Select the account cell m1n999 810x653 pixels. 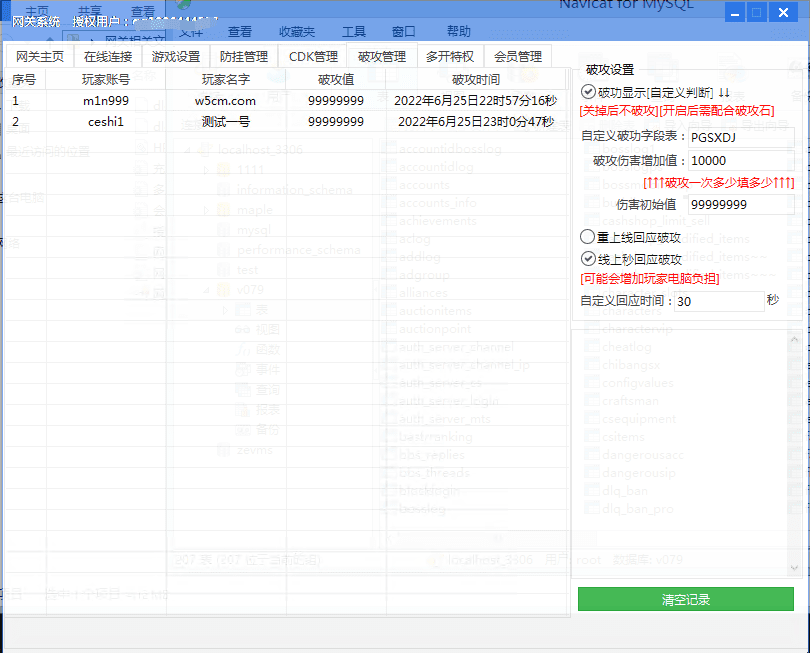click(106, 101)
